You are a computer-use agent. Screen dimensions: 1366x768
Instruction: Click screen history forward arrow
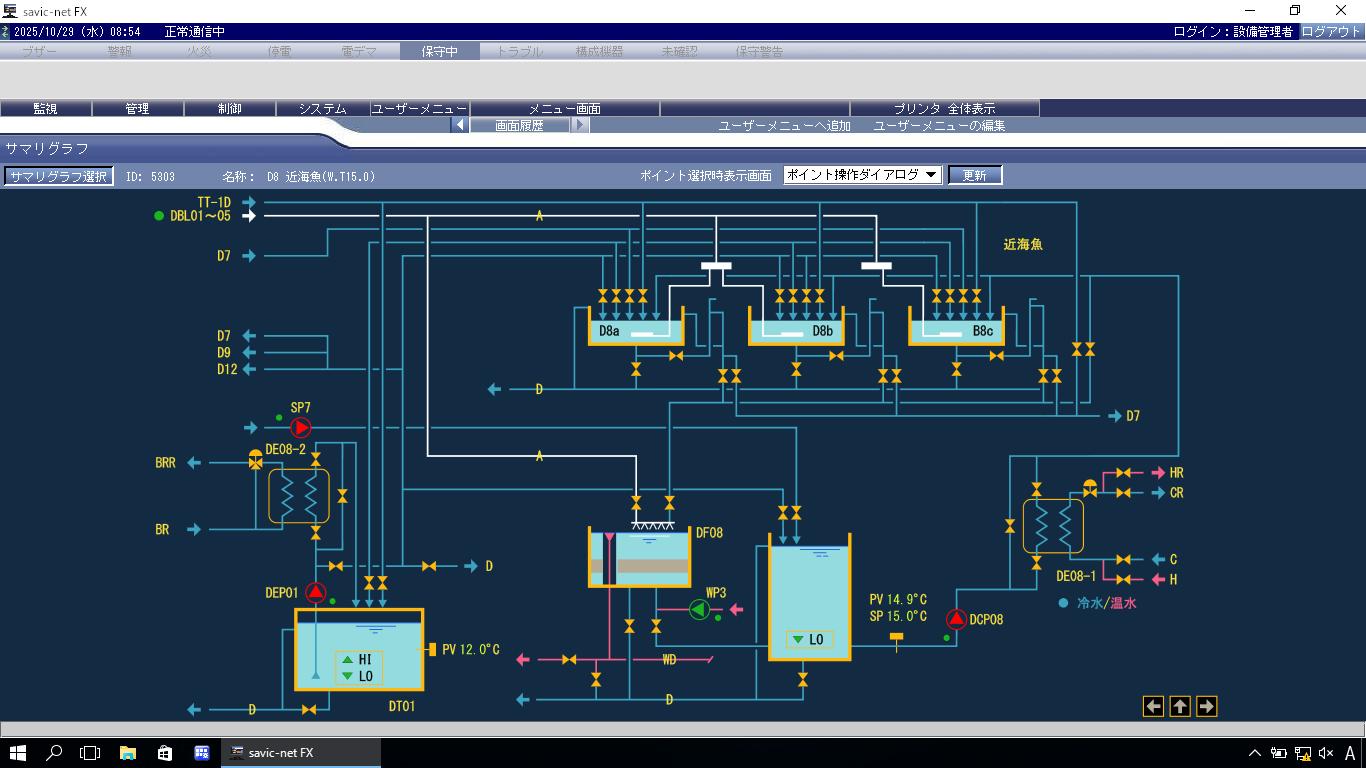pos(580,125)
